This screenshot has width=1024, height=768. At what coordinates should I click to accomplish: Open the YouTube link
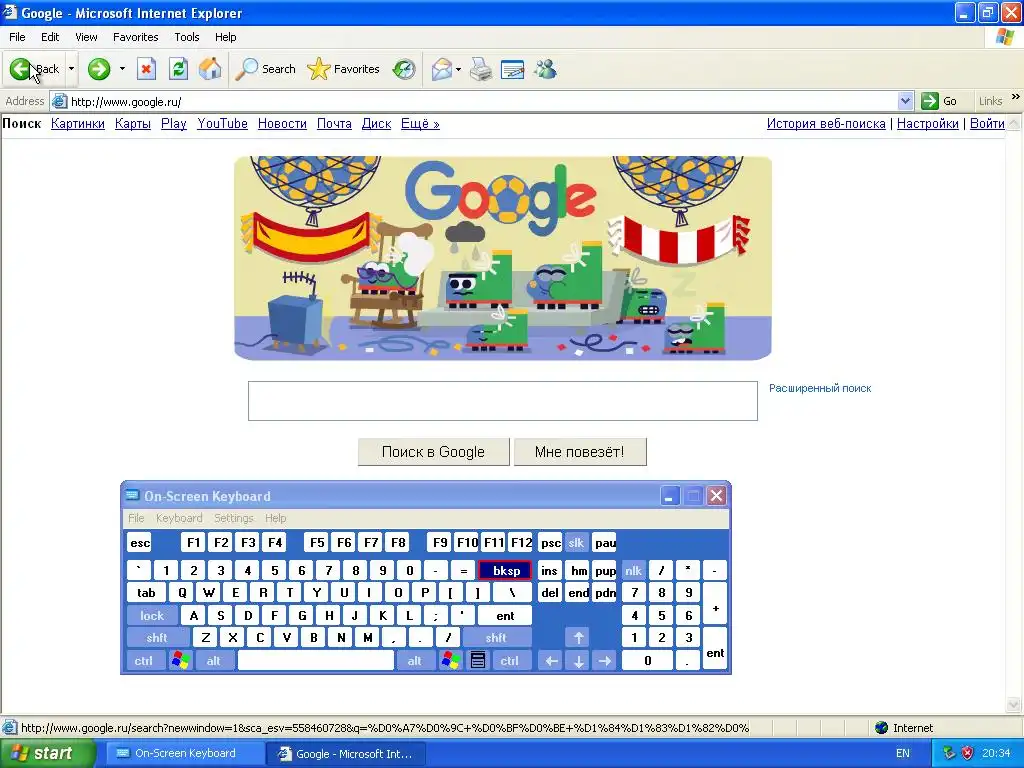222,123
